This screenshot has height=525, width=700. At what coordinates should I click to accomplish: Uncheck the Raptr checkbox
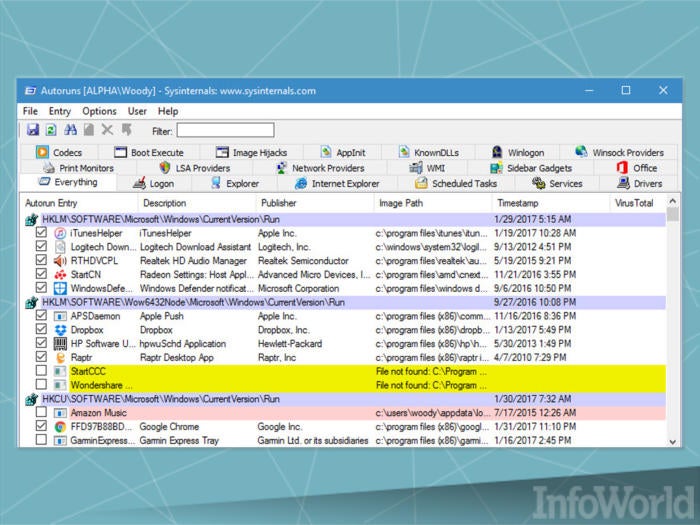click(x=41, y=357)
